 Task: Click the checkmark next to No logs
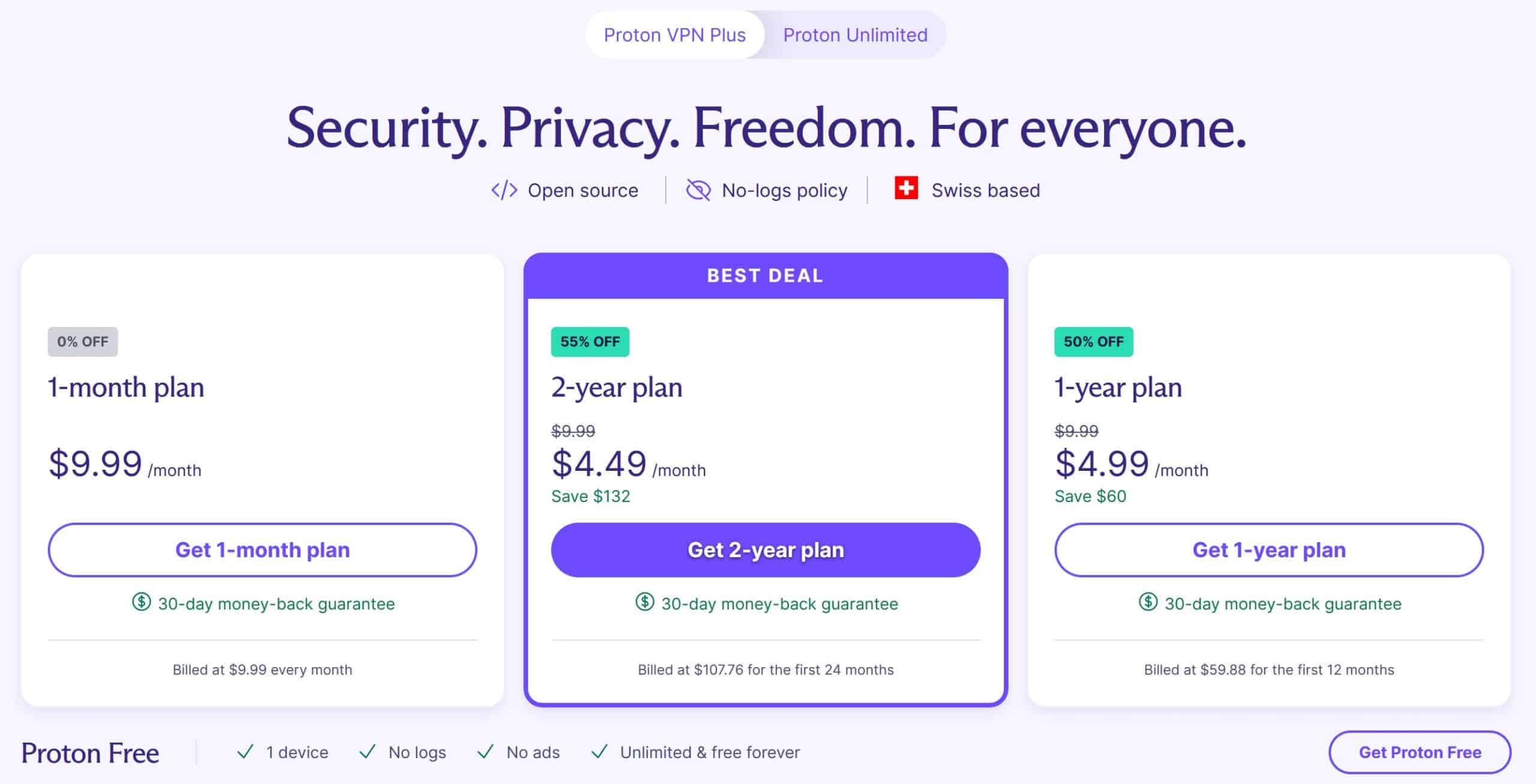[367, 752]
